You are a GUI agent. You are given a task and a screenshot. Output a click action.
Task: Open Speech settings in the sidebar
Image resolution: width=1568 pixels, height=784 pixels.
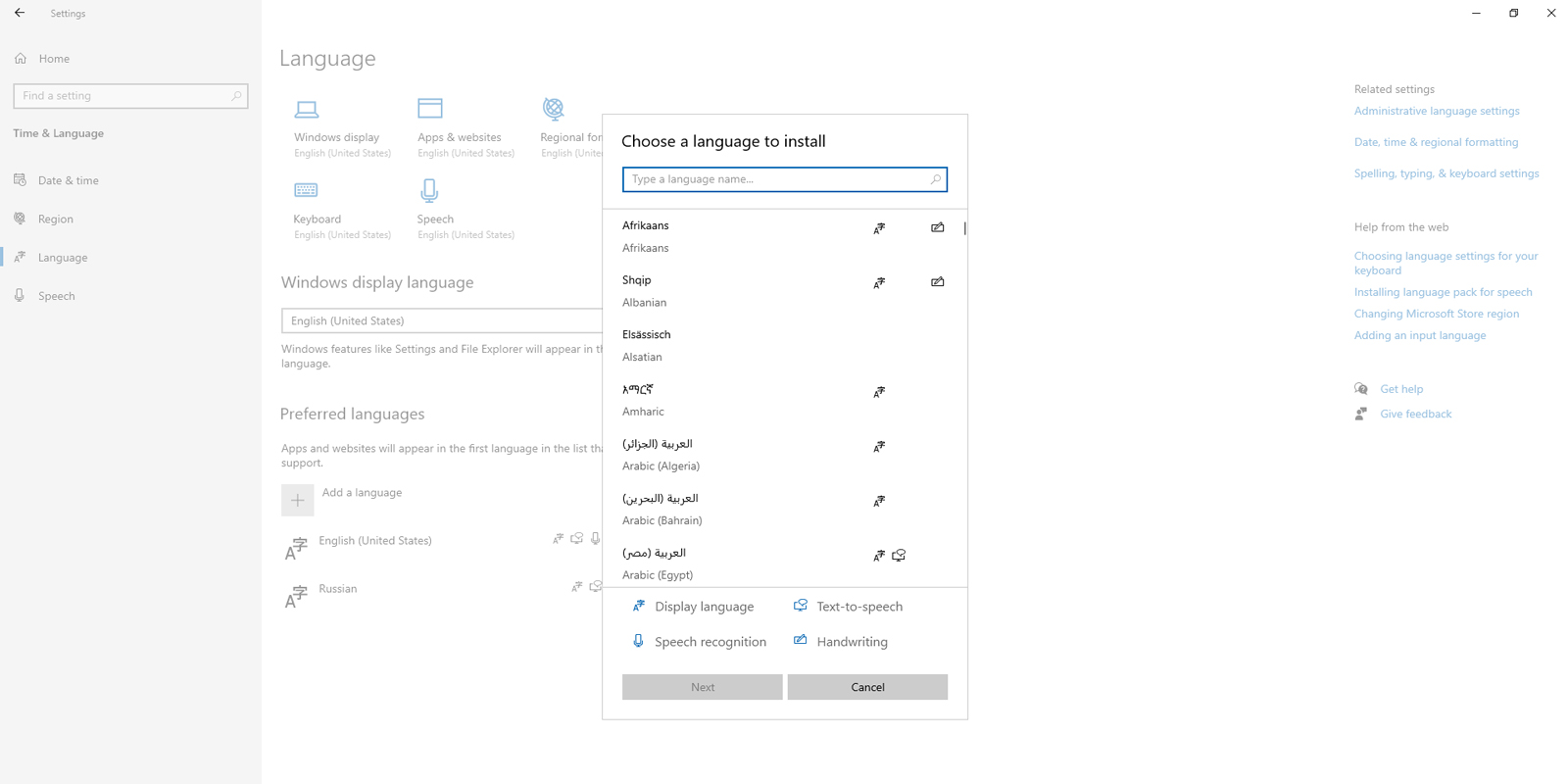point(57,296)
